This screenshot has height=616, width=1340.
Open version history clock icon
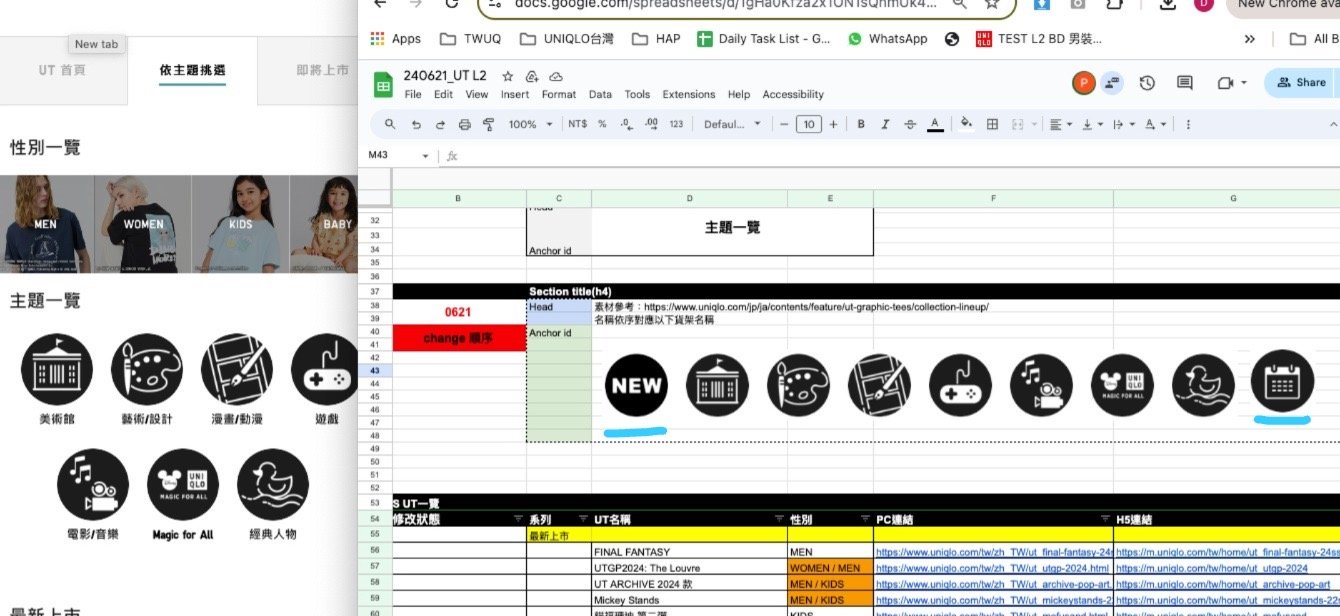tap(1147, 82)
